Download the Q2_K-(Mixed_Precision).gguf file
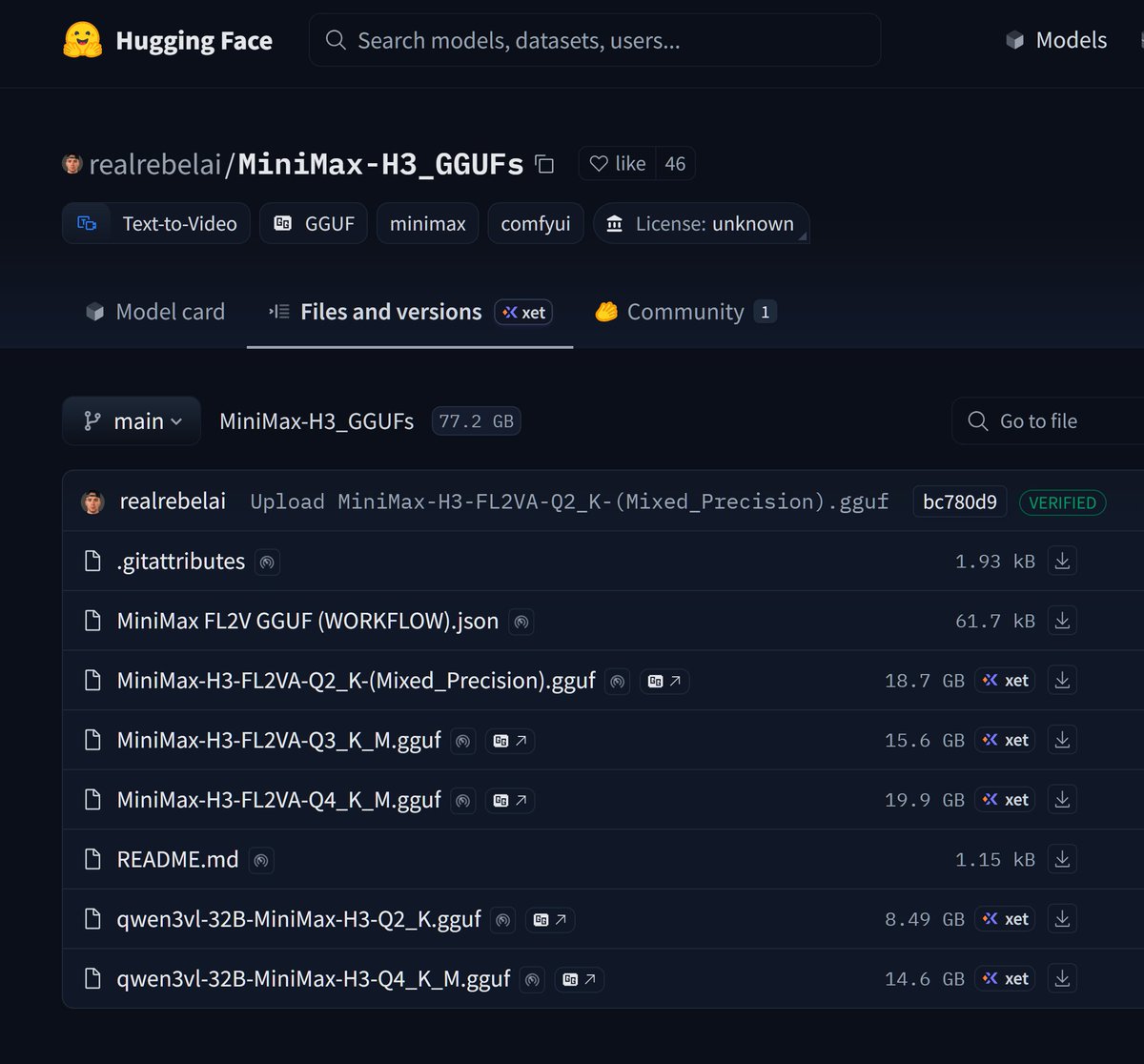Screen dimensions: 1144x1064 1062,681
